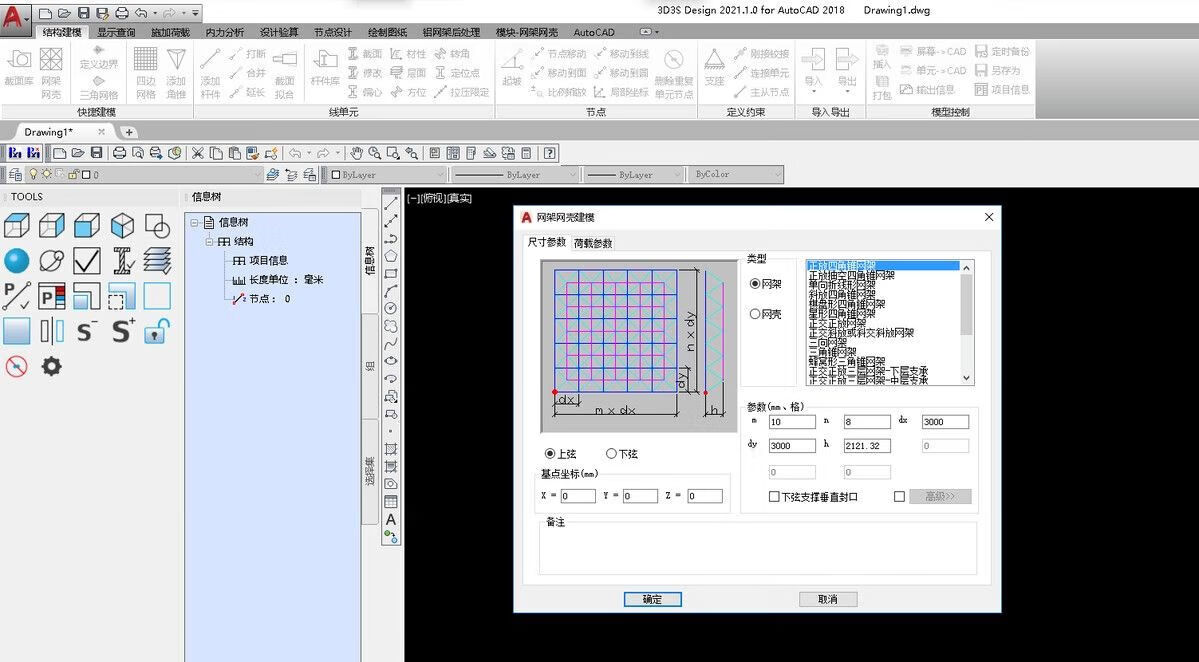
Task: Click the I-beam section icon in TOOLS
Action: (123, 261)
